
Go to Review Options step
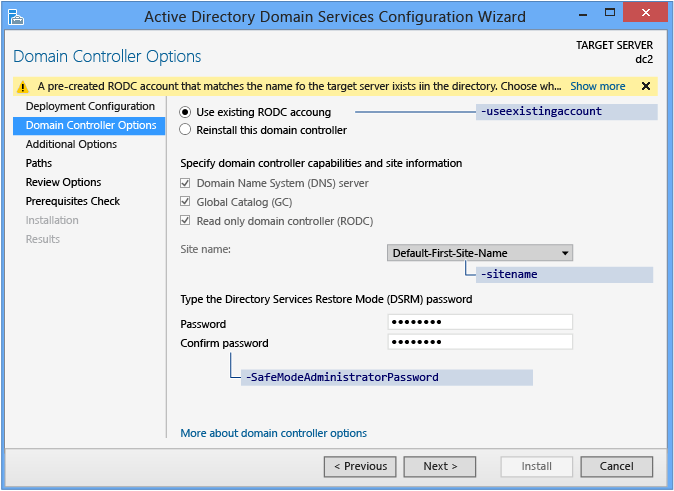(64, 182)
